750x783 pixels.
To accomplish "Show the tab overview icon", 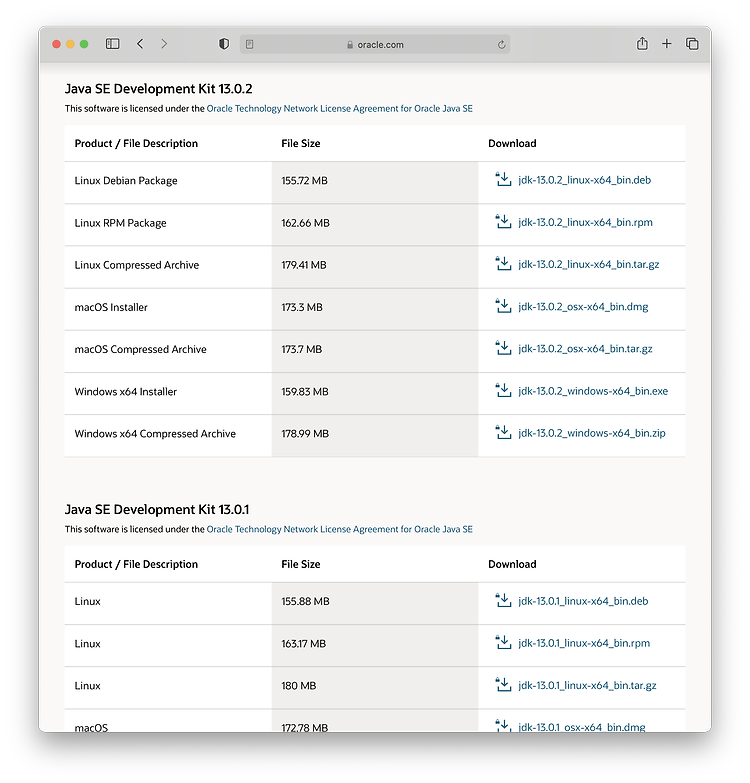I will (692, 44).
